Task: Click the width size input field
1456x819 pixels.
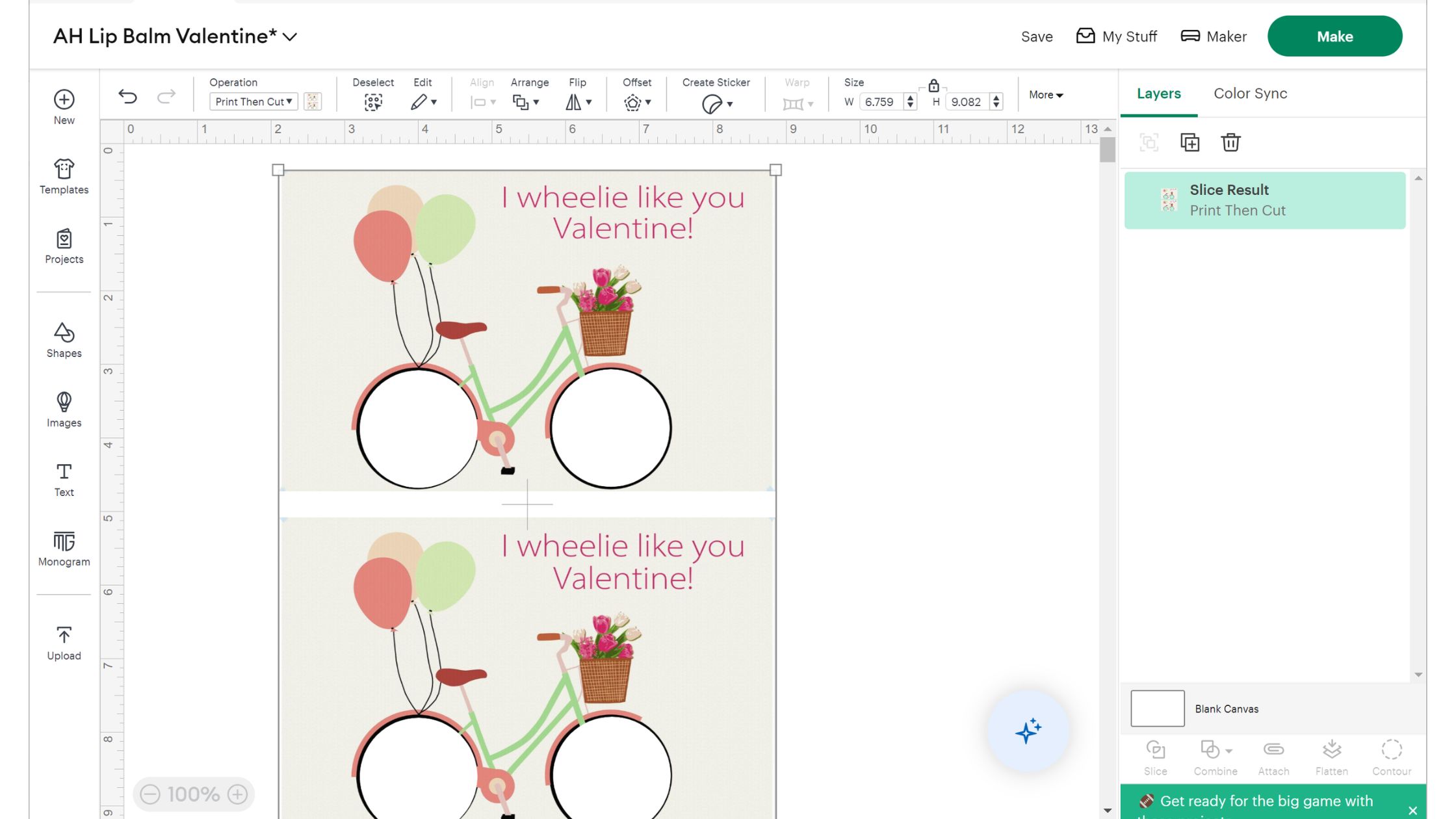Action: point(881,102)
